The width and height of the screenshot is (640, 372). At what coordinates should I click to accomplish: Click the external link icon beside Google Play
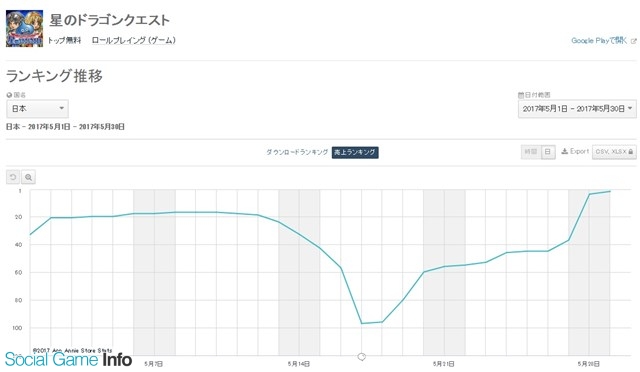click(x=633, y=41)
